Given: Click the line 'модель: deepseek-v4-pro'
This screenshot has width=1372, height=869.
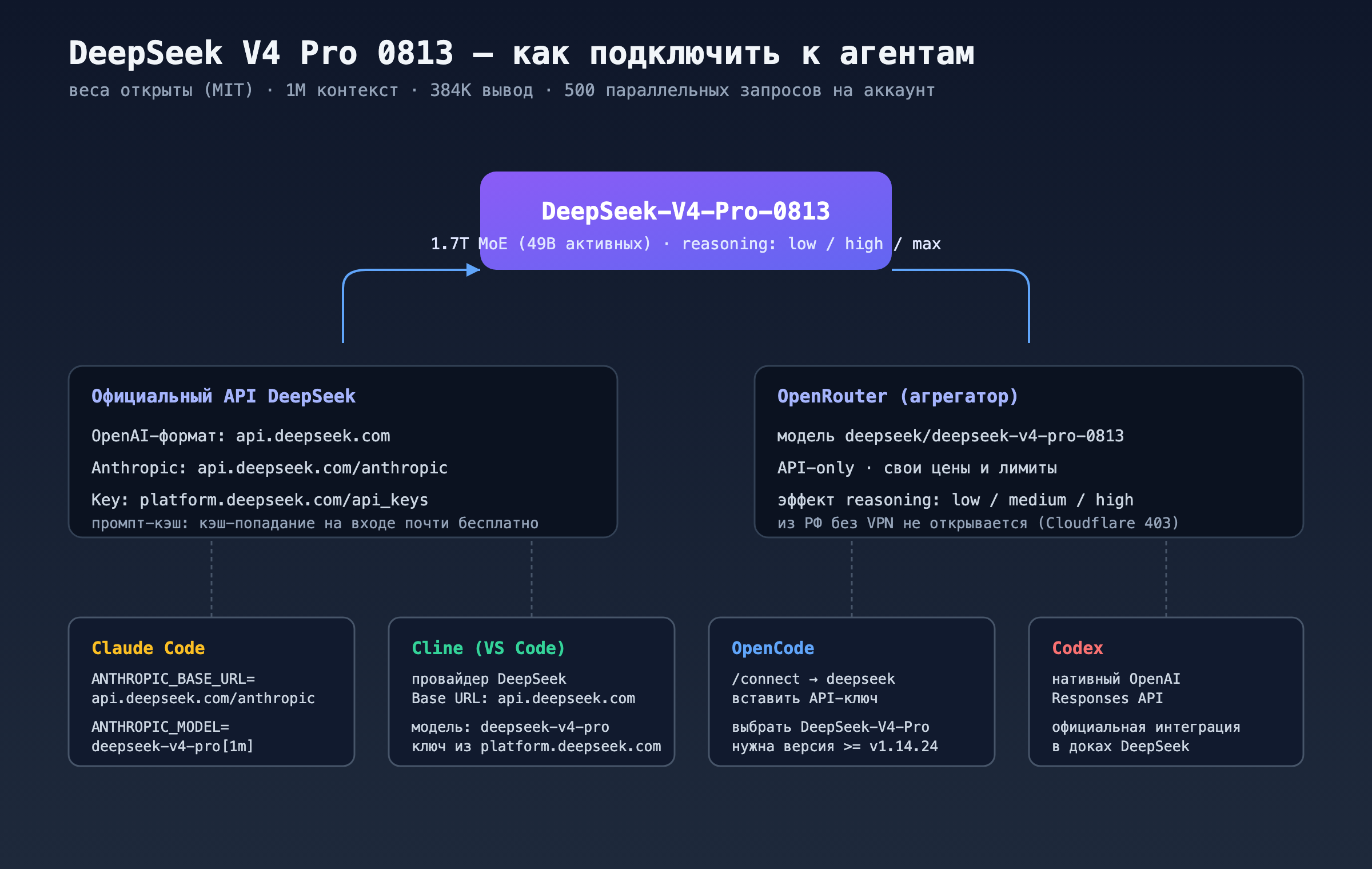Looking at the screenshot, I should [x=510, y=727].
